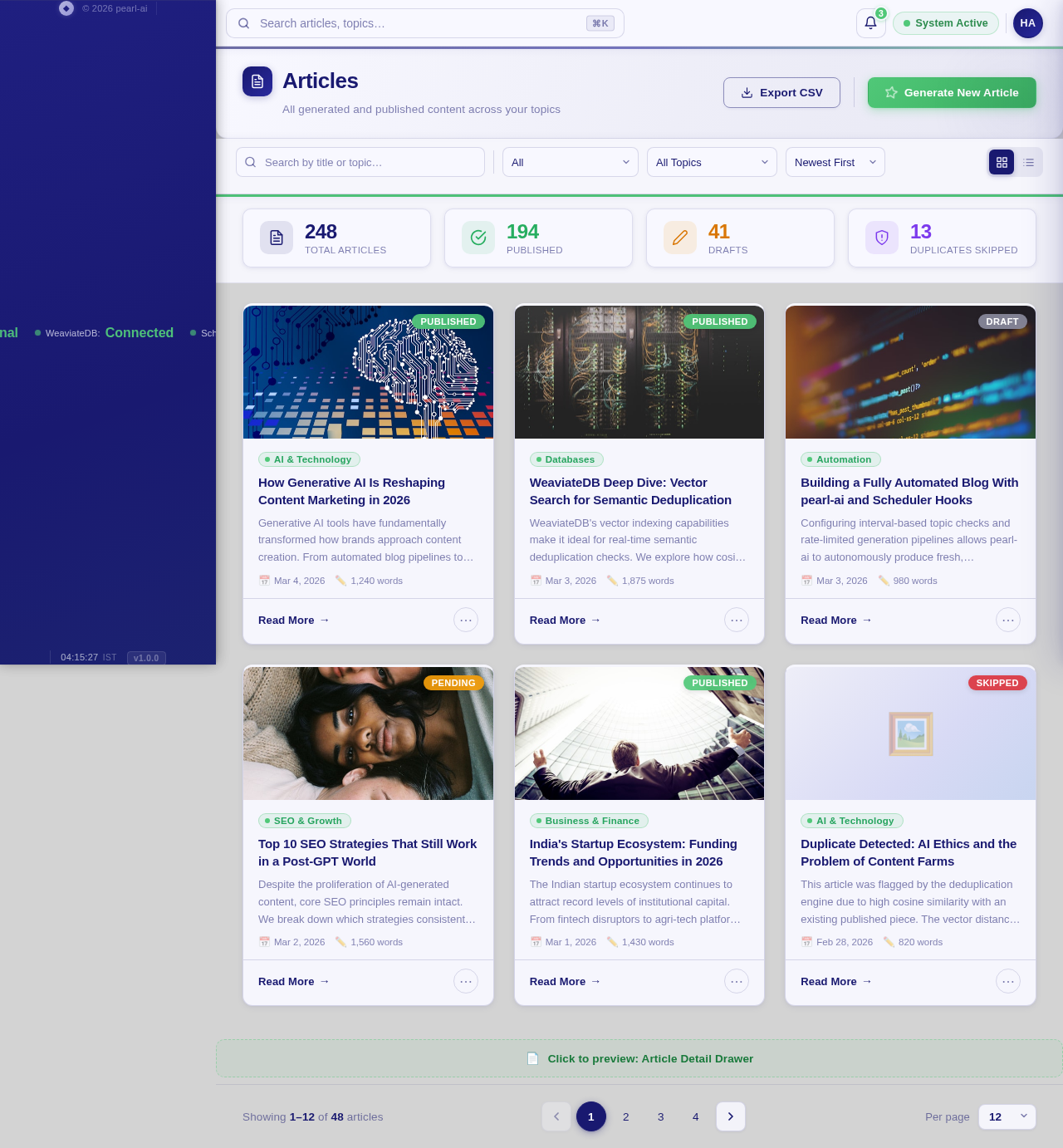1063x1148 pixels.
Task: Change sorting via Newest First dropdown
Action: (x=835, y=162)
